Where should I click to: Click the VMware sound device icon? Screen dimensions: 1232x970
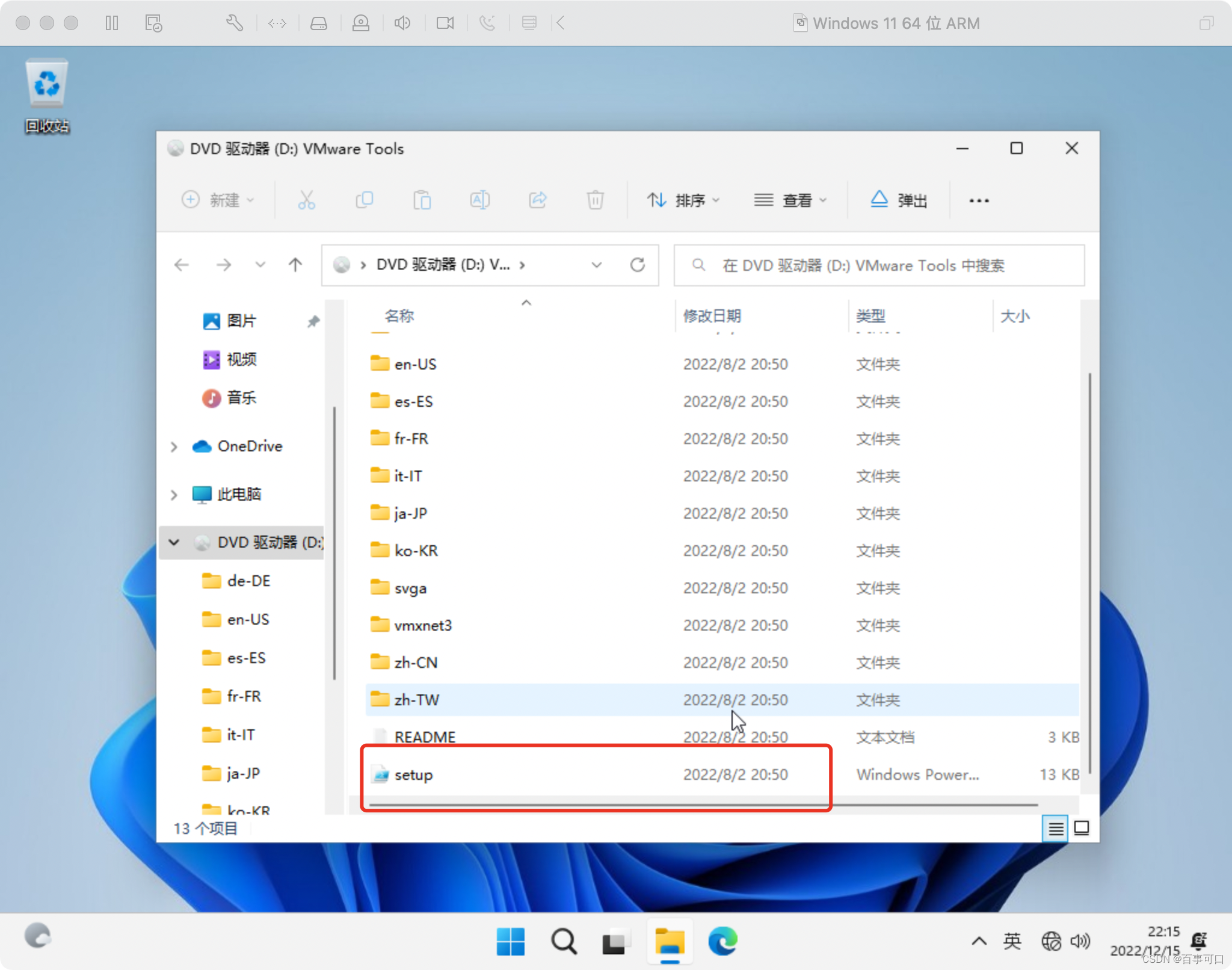coord(402,23)
